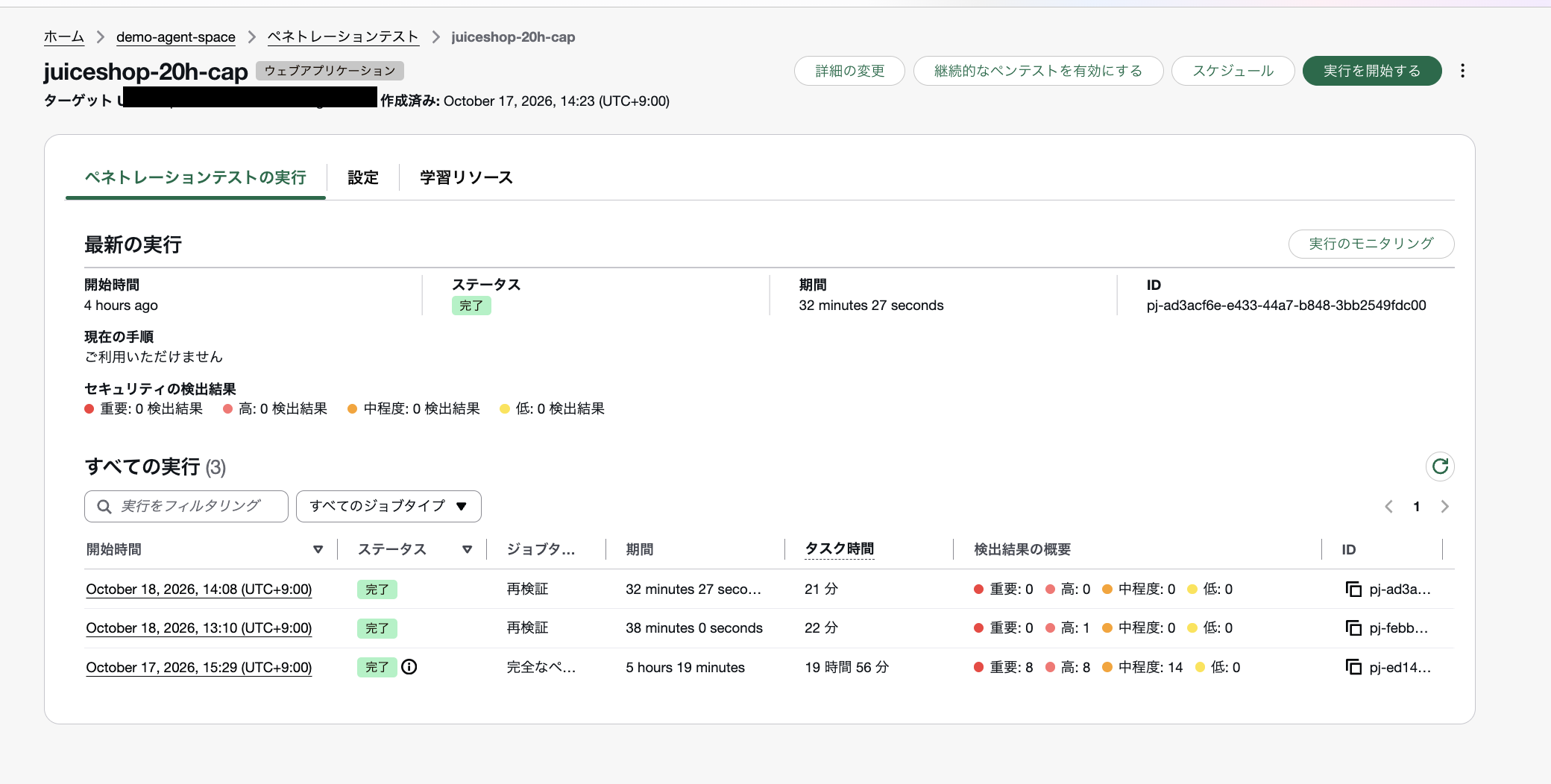
Task: Switch to ペネトレーションテストの実行 tab
Action: [x=195, y=177]
